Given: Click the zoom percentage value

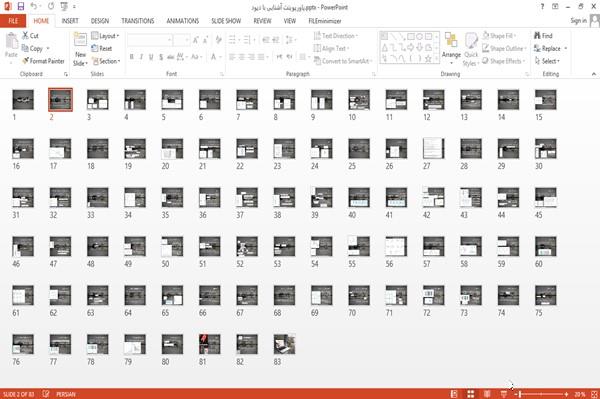Looking at the screenshot, I should coord(579,394).
